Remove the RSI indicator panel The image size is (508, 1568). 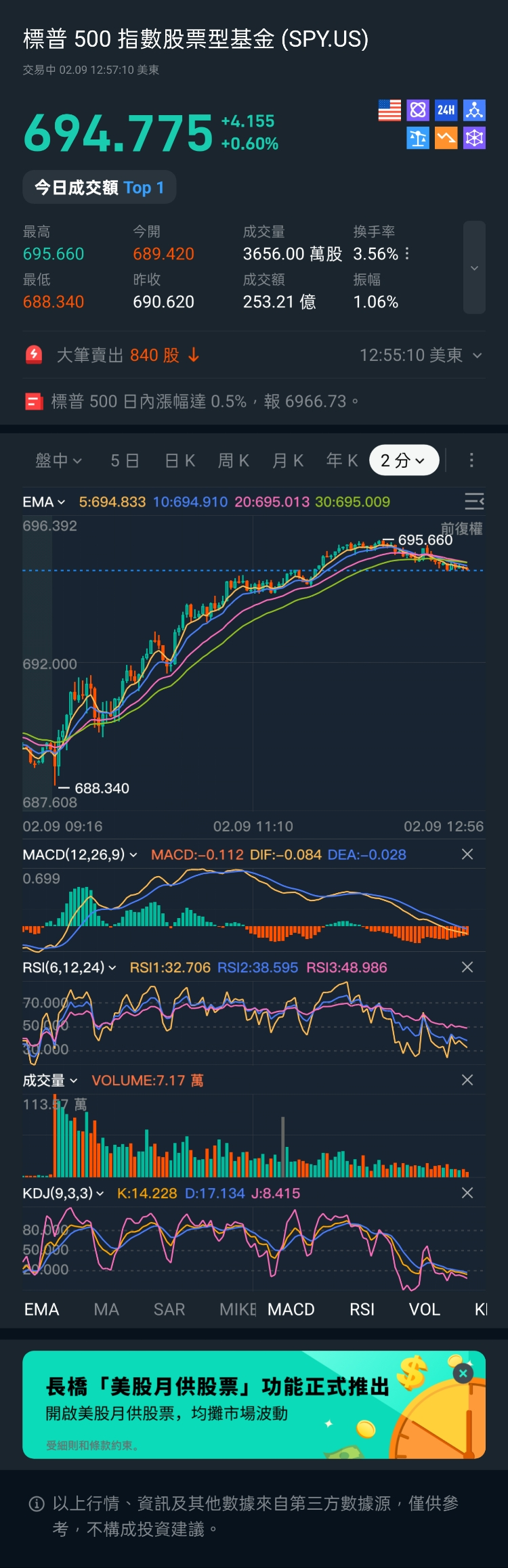[x=467, y=967]
